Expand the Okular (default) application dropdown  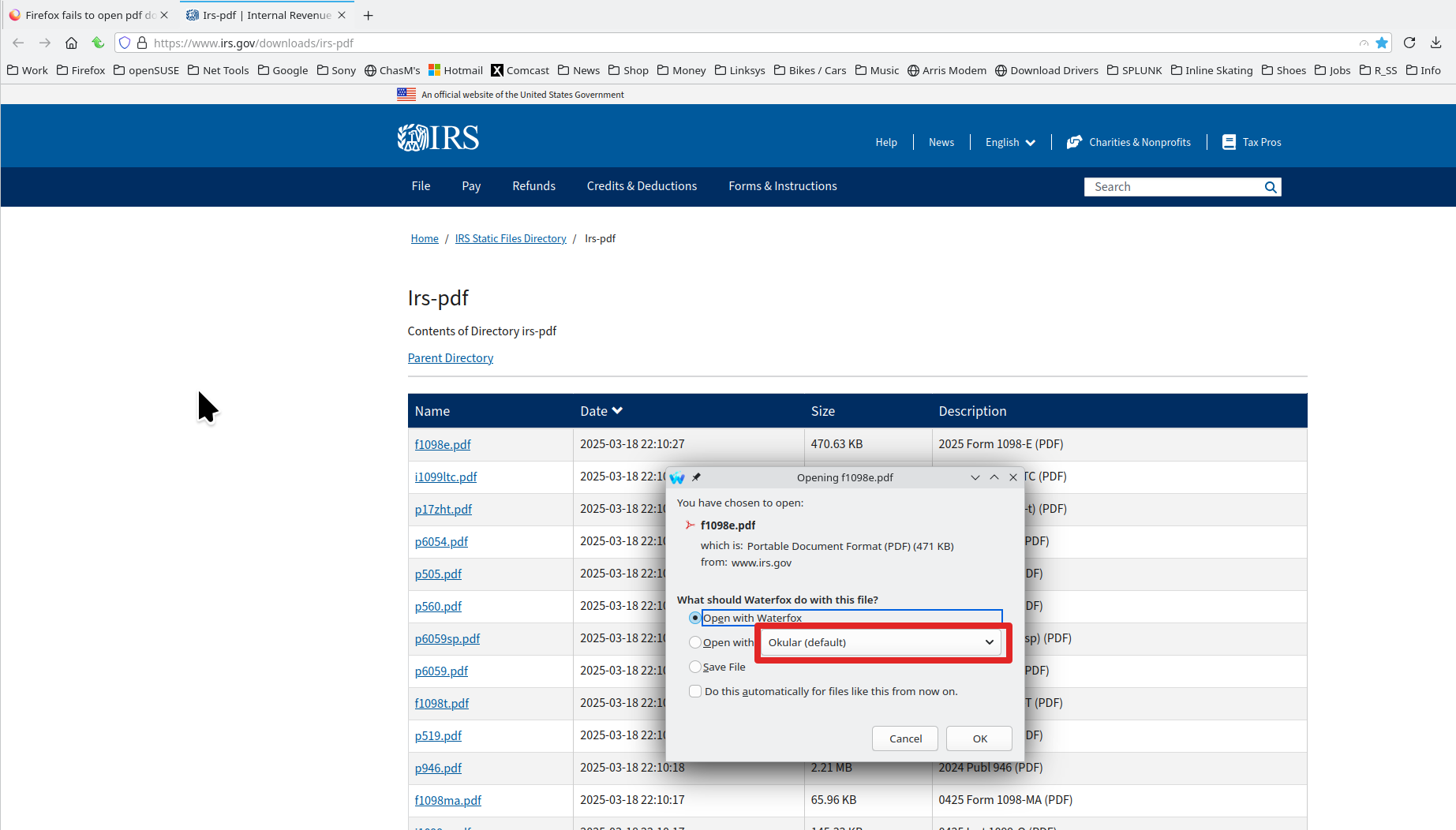coord(881,642)
